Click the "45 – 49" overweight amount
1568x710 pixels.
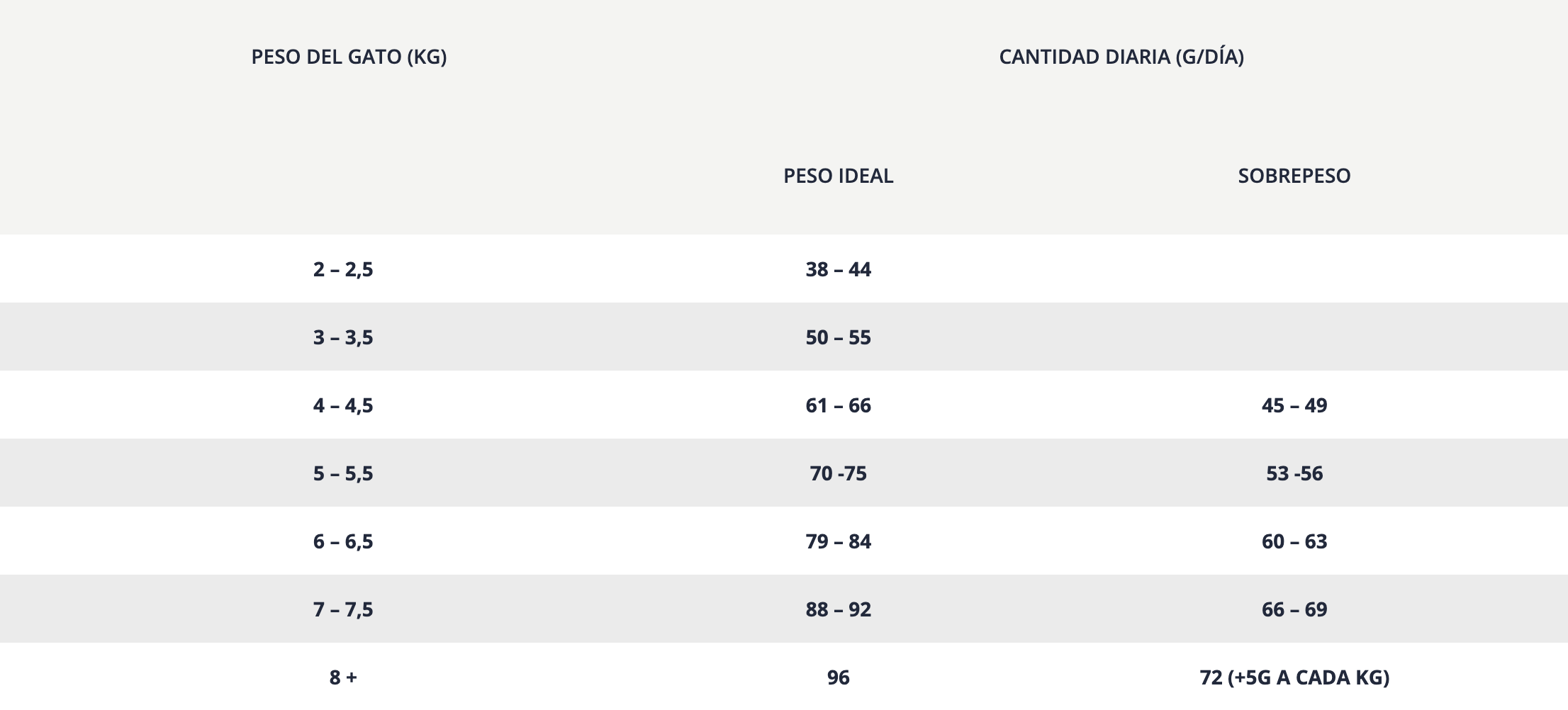tap(1294, 405)
